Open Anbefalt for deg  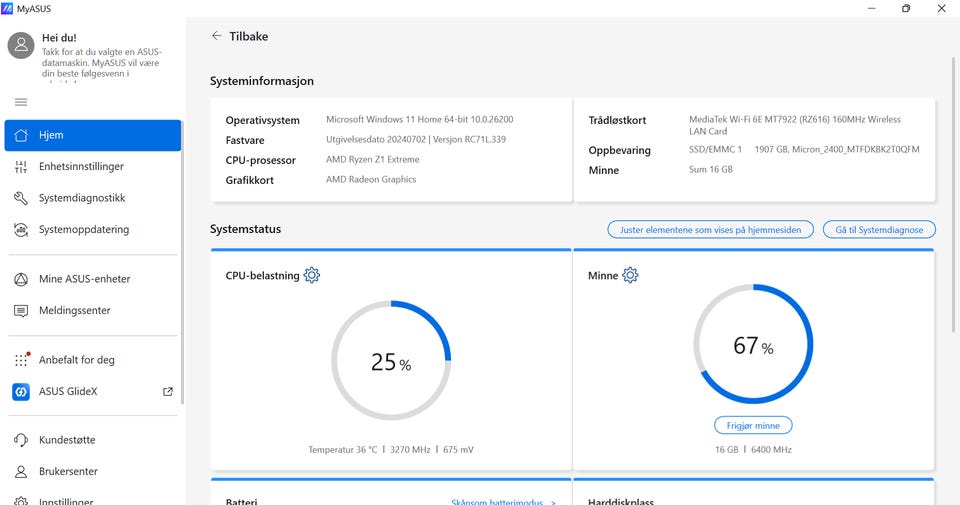tap(92, 360)
